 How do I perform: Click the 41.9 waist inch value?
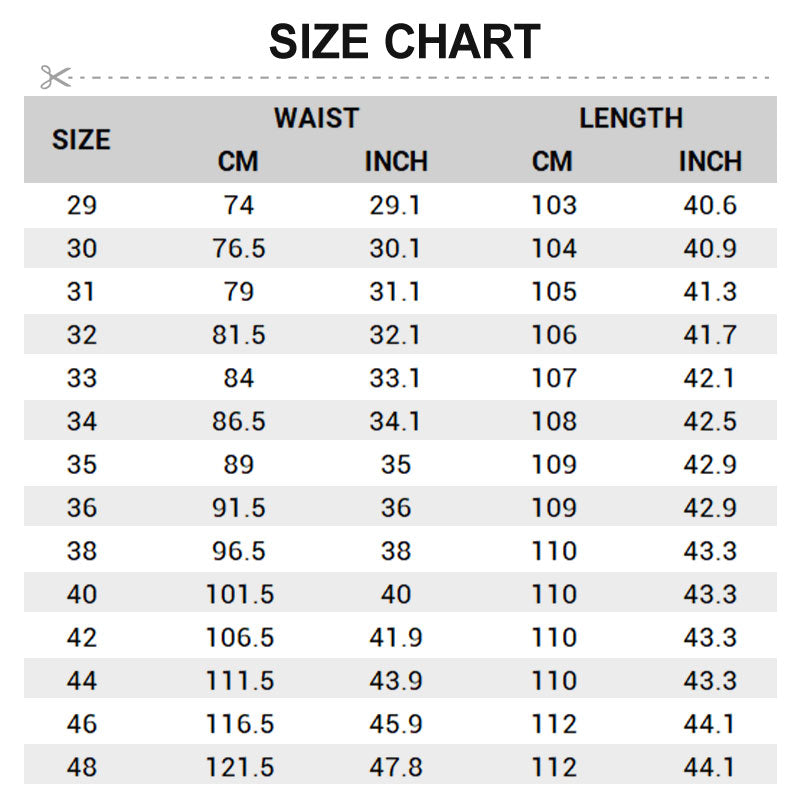(x=395, y=637)
